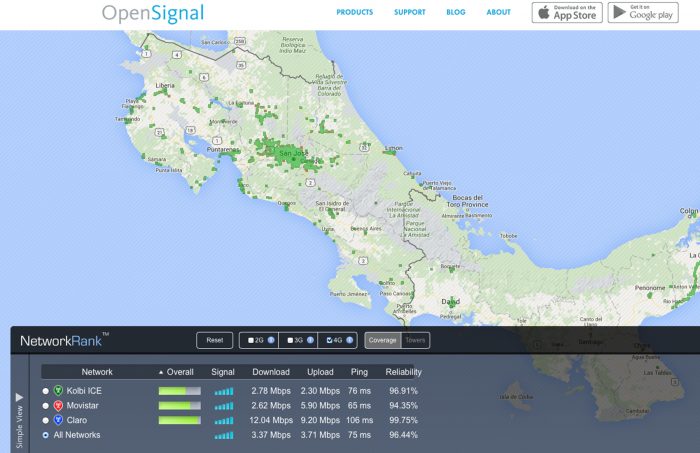This screenshot has width=700, height=453.
Task: Switch to Coverage view
Action: click(x=383, y=340)
